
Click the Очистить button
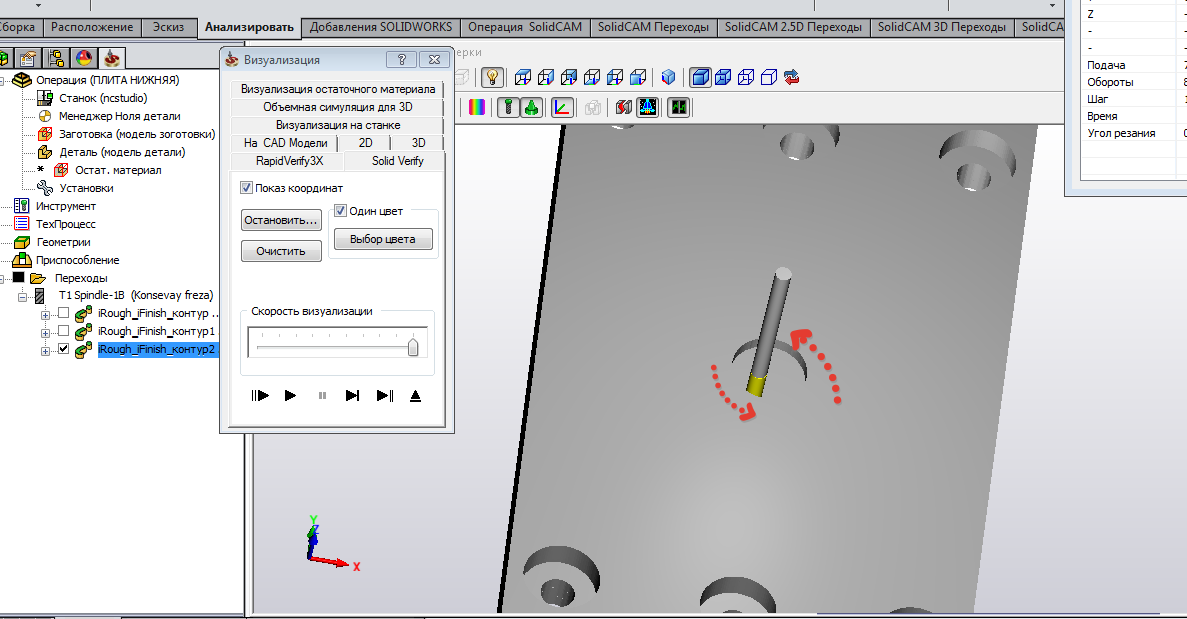point(281,251)
